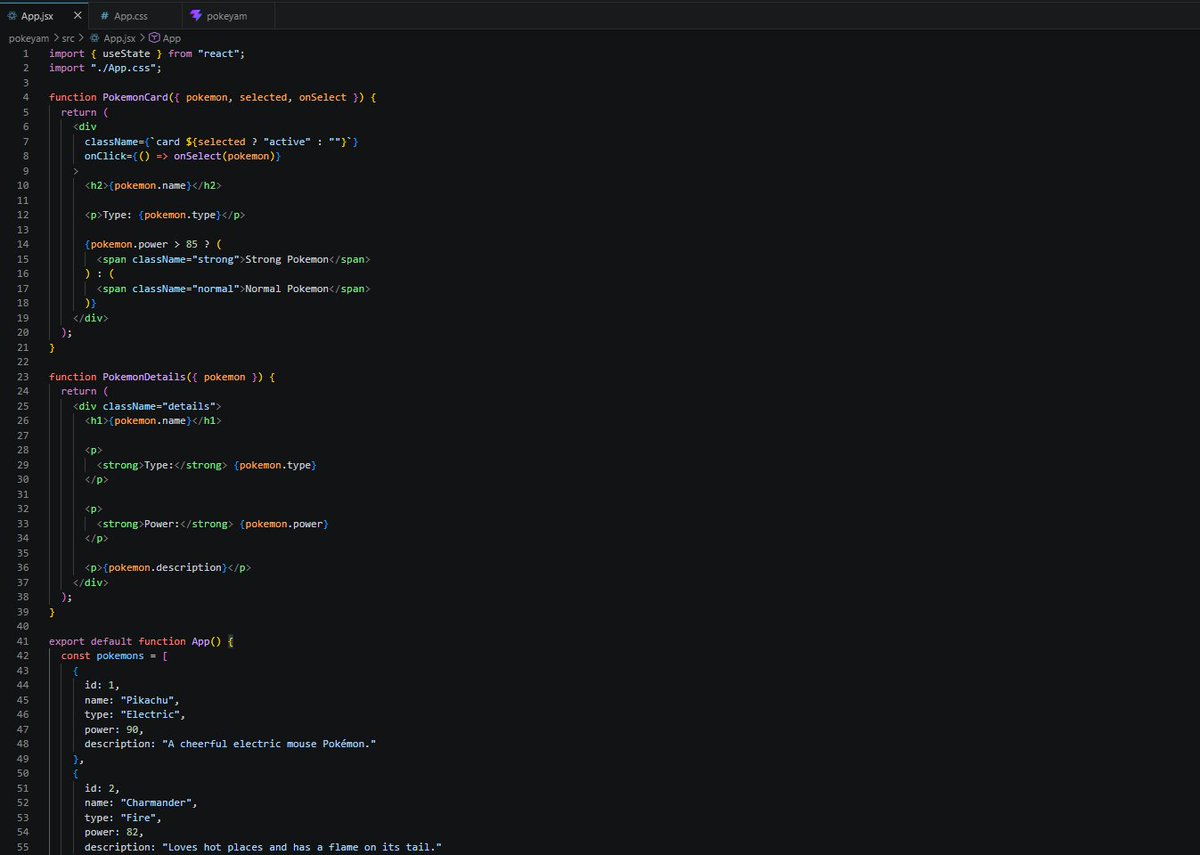Click the export keyword on line 41
The width and height of the screenshot is (1200, 855).
[x=67, y=641]
